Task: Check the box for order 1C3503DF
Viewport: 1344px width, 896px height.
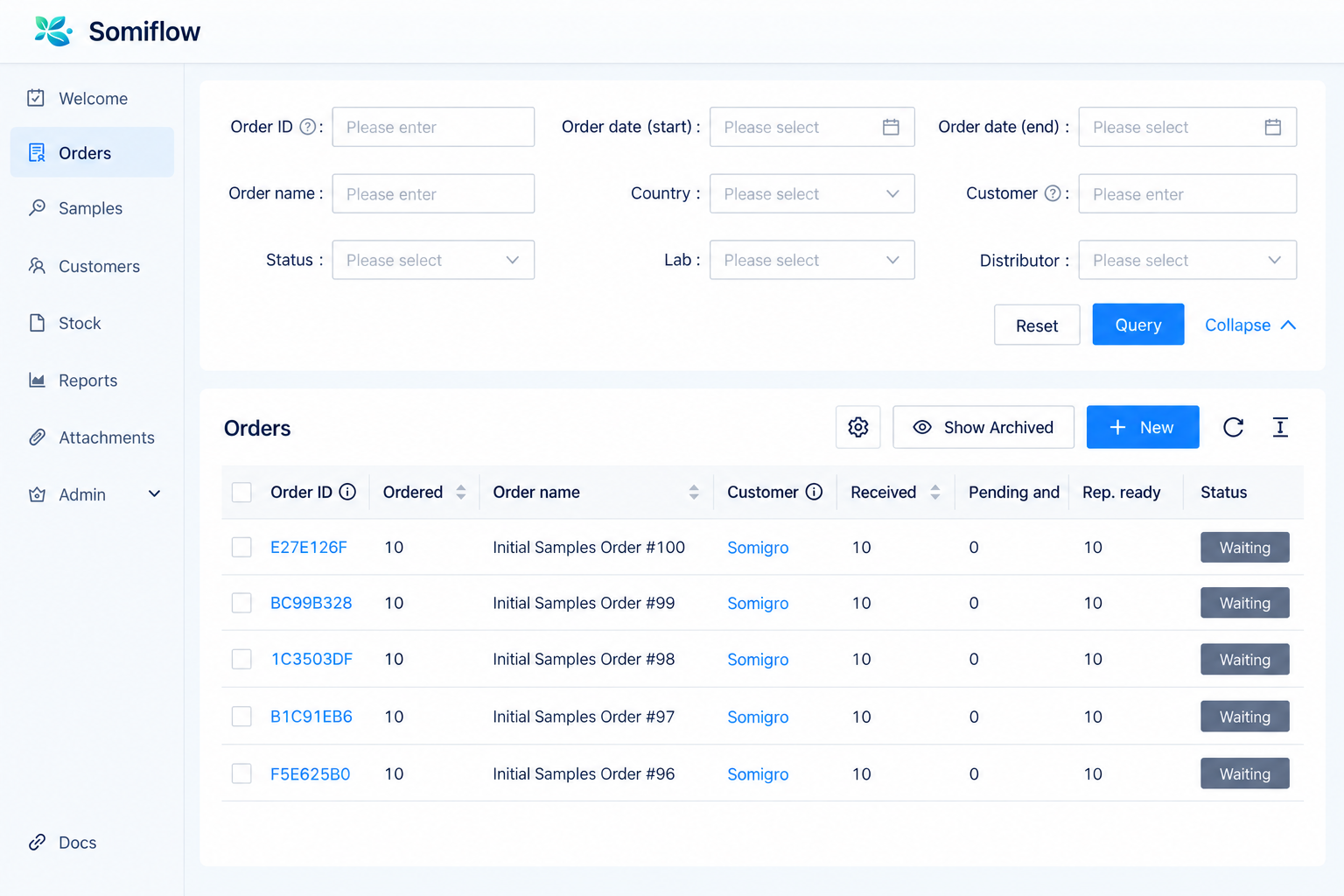Action: coord(241,659)
